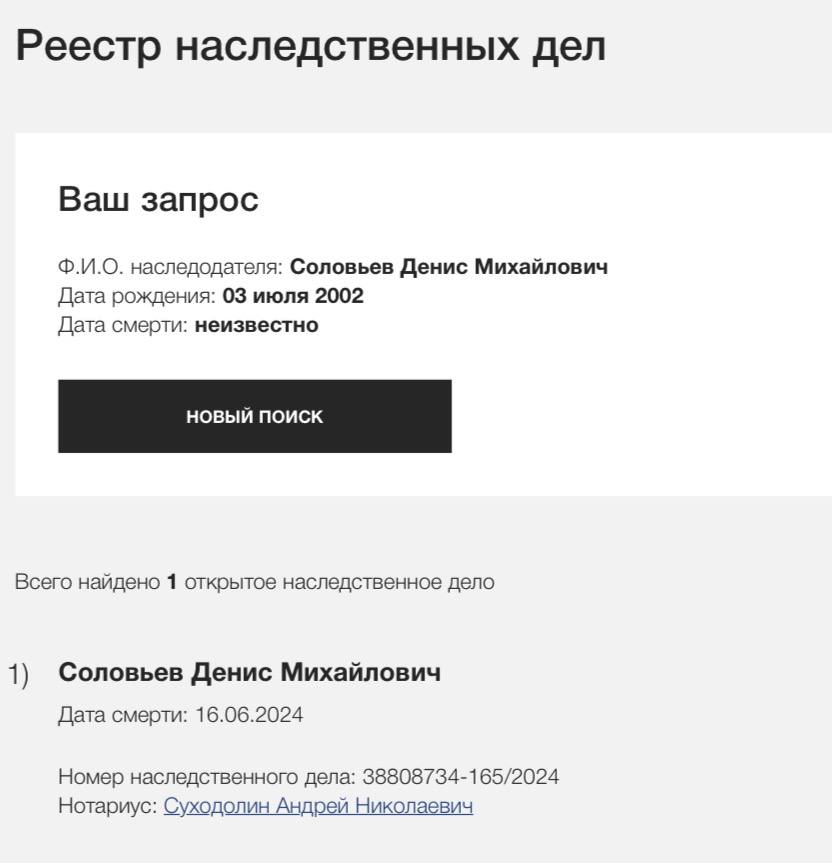
Task: Click the Всего найдено summary text
Action: [88, 582]
